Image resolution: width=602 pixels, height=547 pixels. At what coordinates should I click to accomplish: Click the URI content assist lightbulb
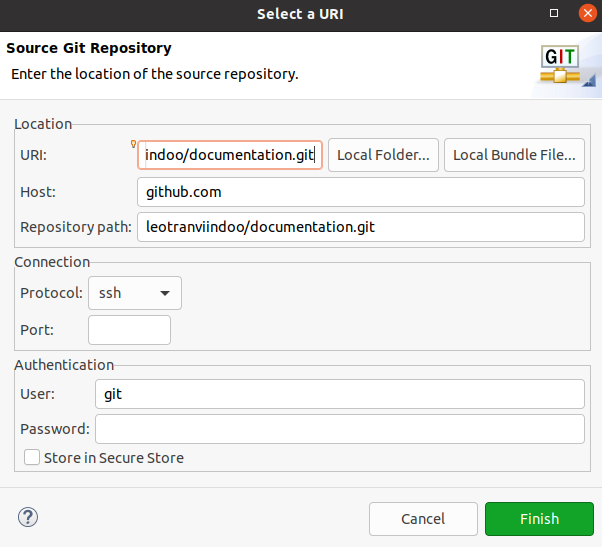[134, 144]
